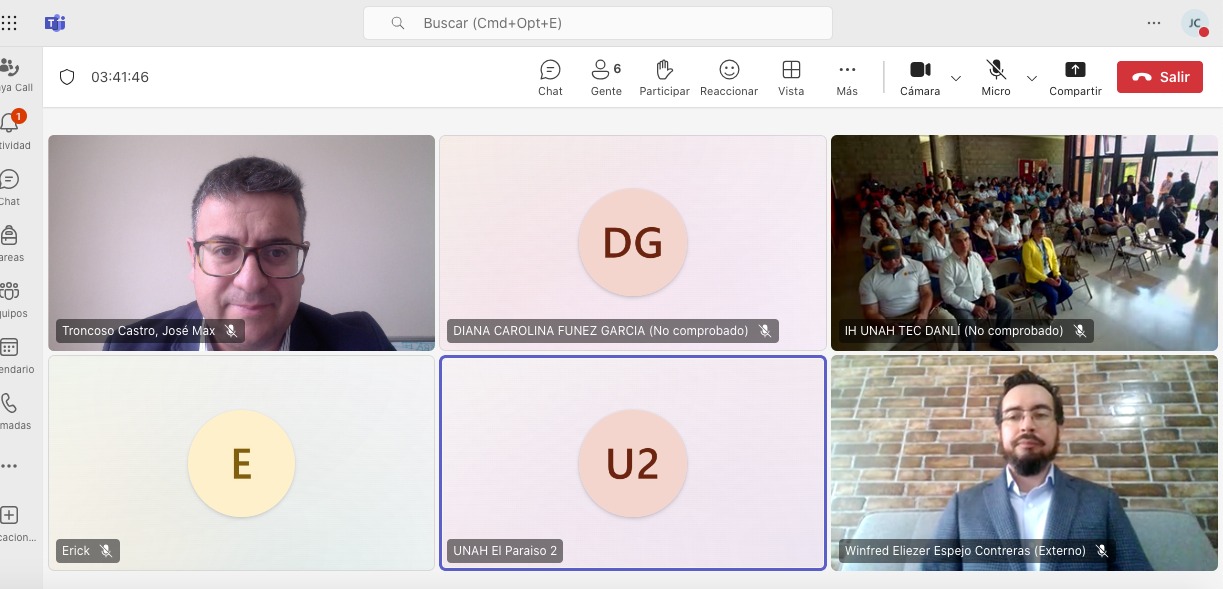Click the Buscar search field
1223x589 pixels.
point(598,23)
